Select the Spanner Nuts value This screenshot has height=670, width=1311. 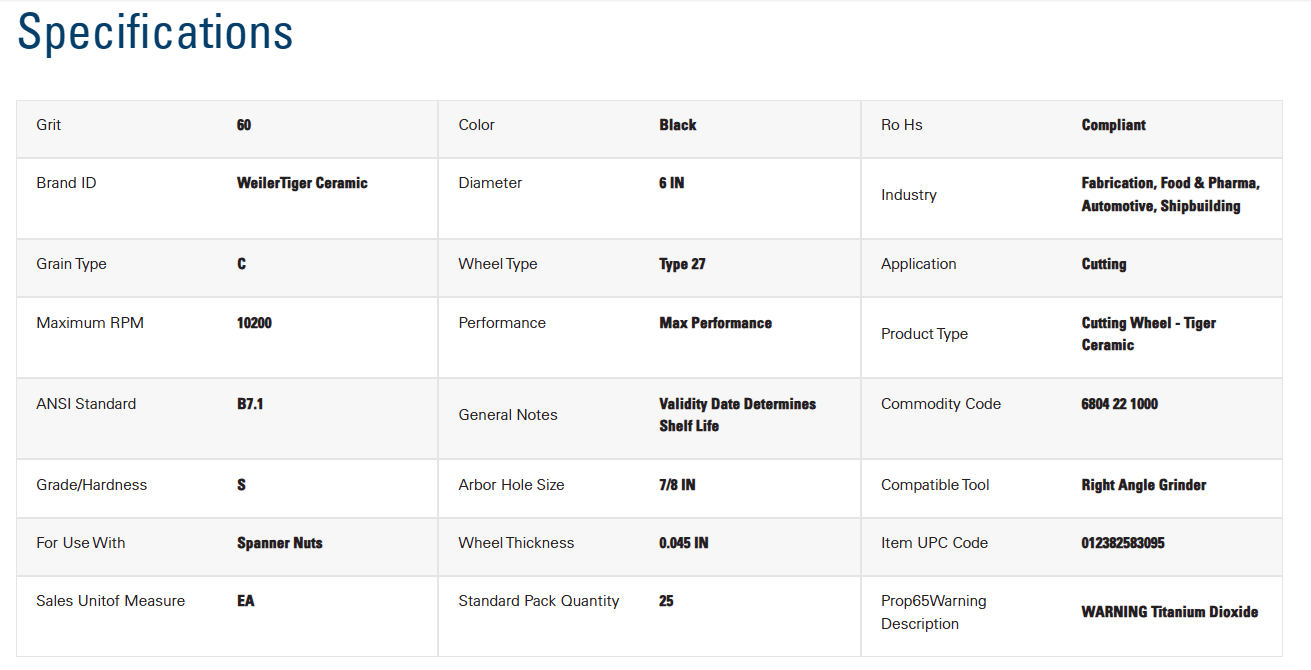pos(279,543)
